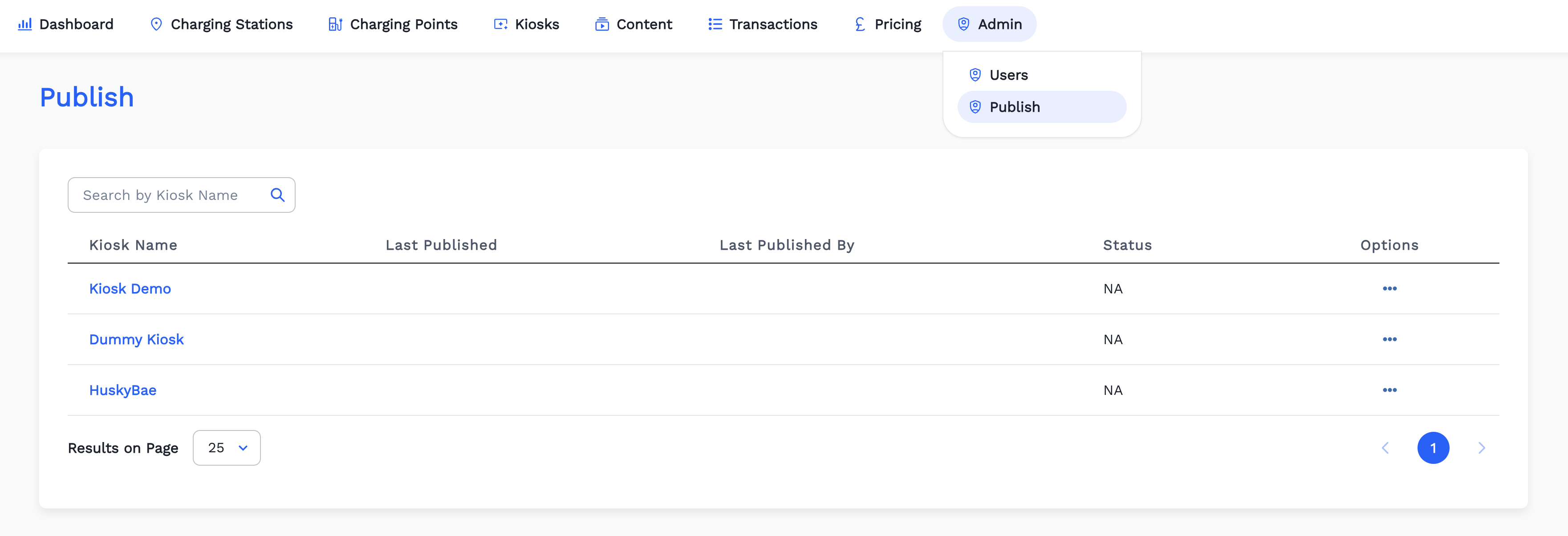Screen dimensions: 1568x536
Task: Click the next page chevron arrow
Action: tap(1482, 448)
